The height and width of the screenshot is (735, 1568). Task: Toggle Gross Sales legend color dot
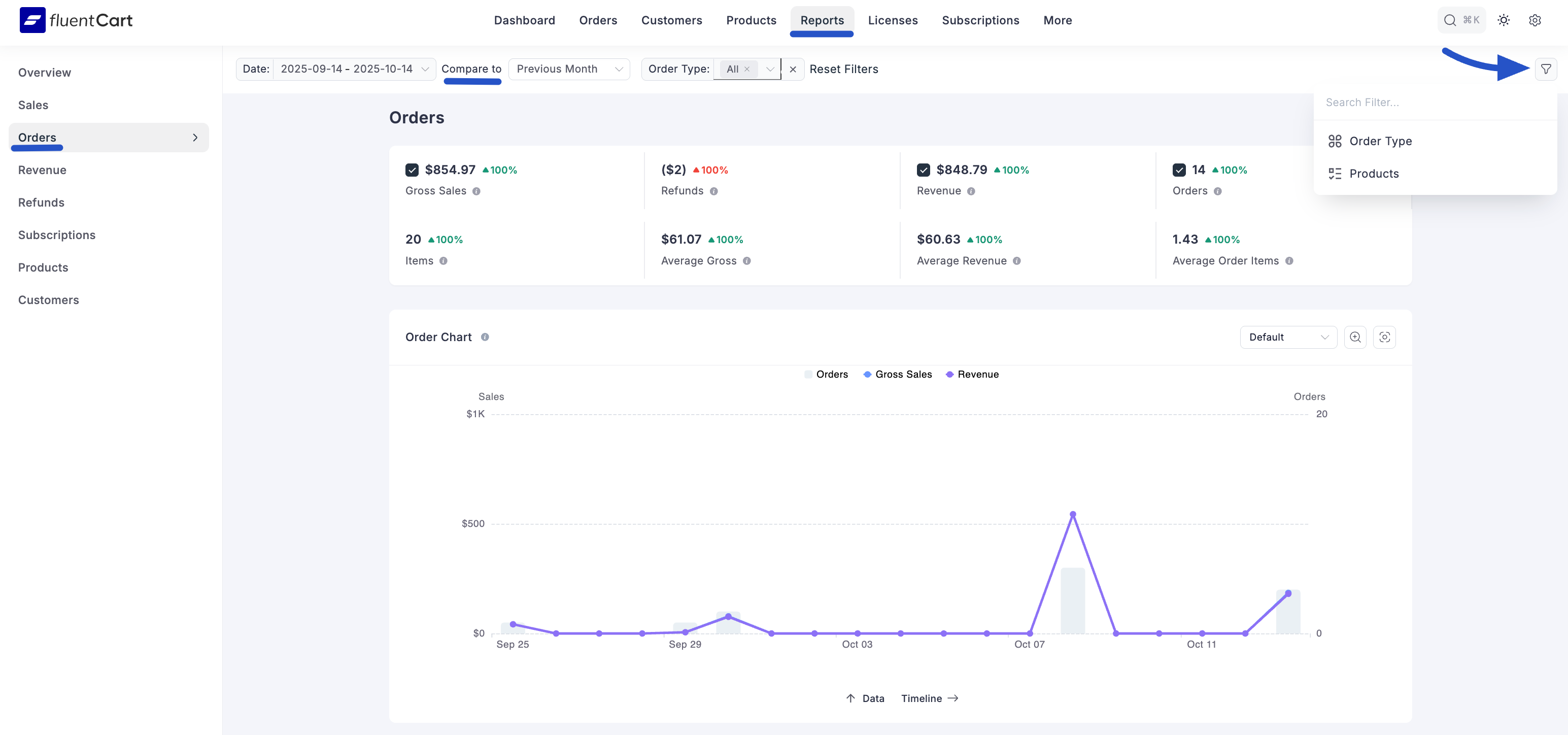pyautogui.click(x=867, y=375)
